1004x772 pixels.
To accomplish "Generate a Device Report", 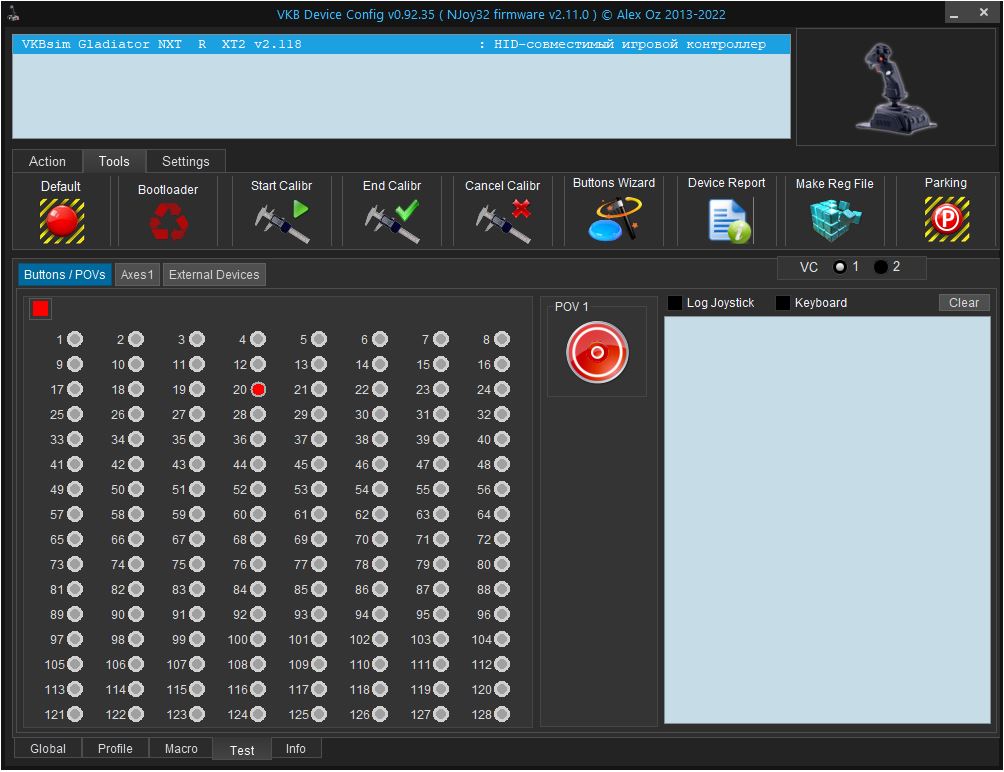I will [x=727, y=220].
